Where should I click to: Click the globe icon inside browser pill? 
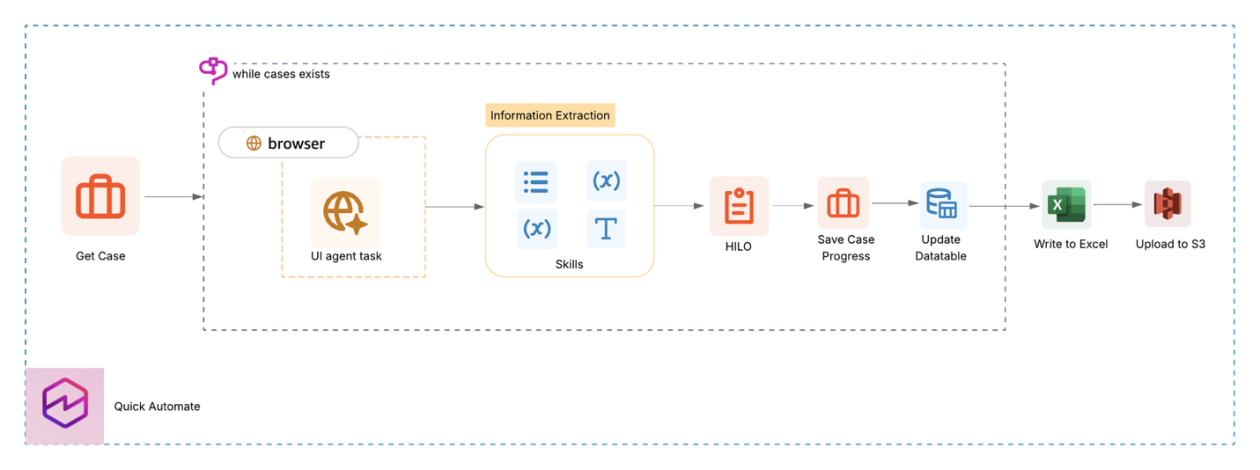tap(254, 143)
